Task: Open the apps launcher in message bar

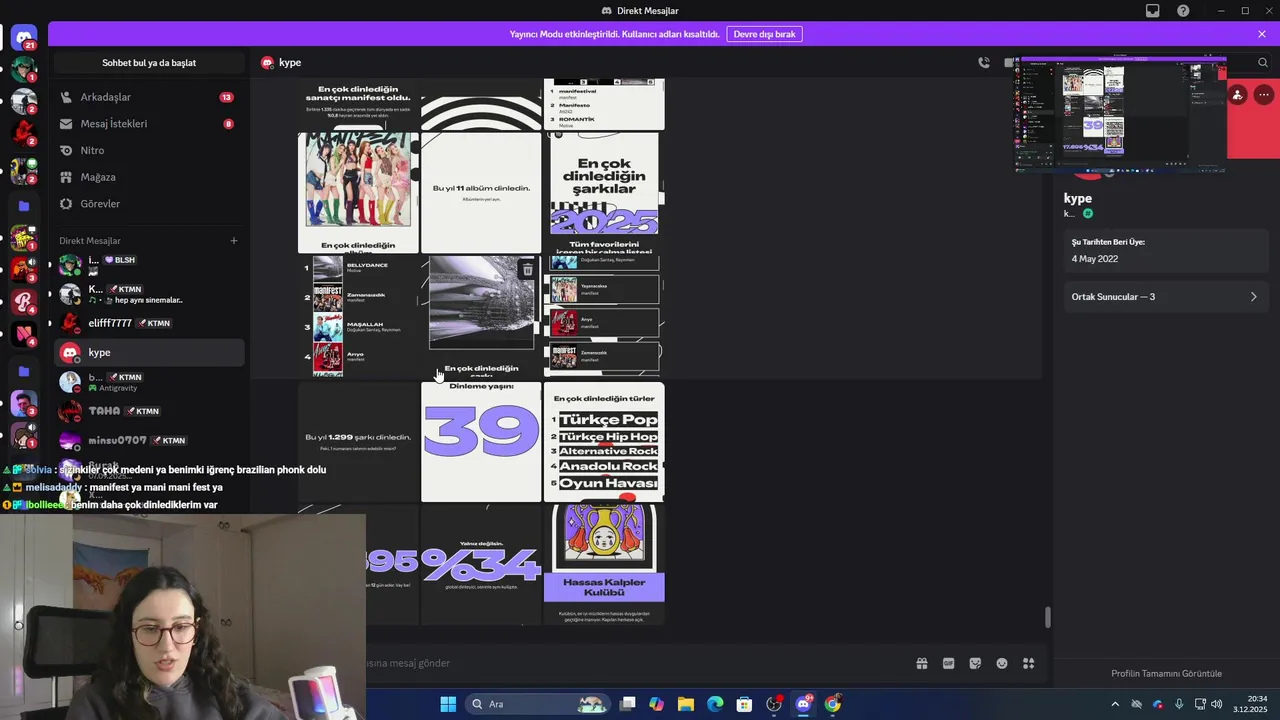Action: coord(1028,663)
